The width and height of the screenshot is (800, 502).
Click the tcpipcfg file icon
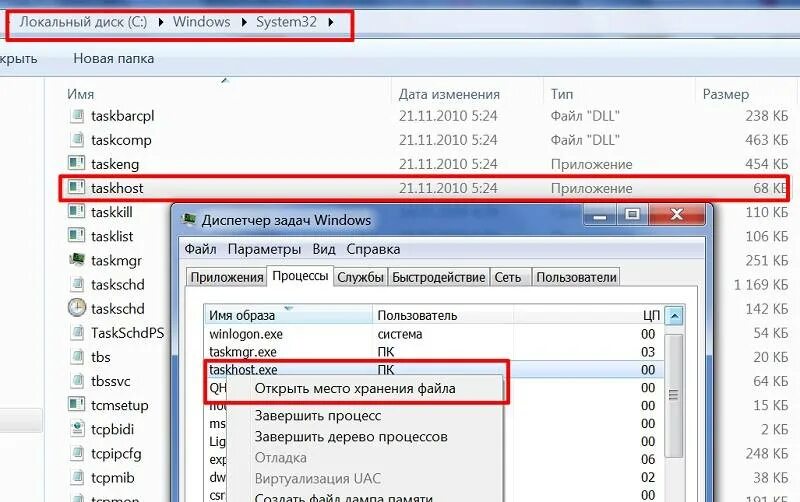(x=77, y=453)
